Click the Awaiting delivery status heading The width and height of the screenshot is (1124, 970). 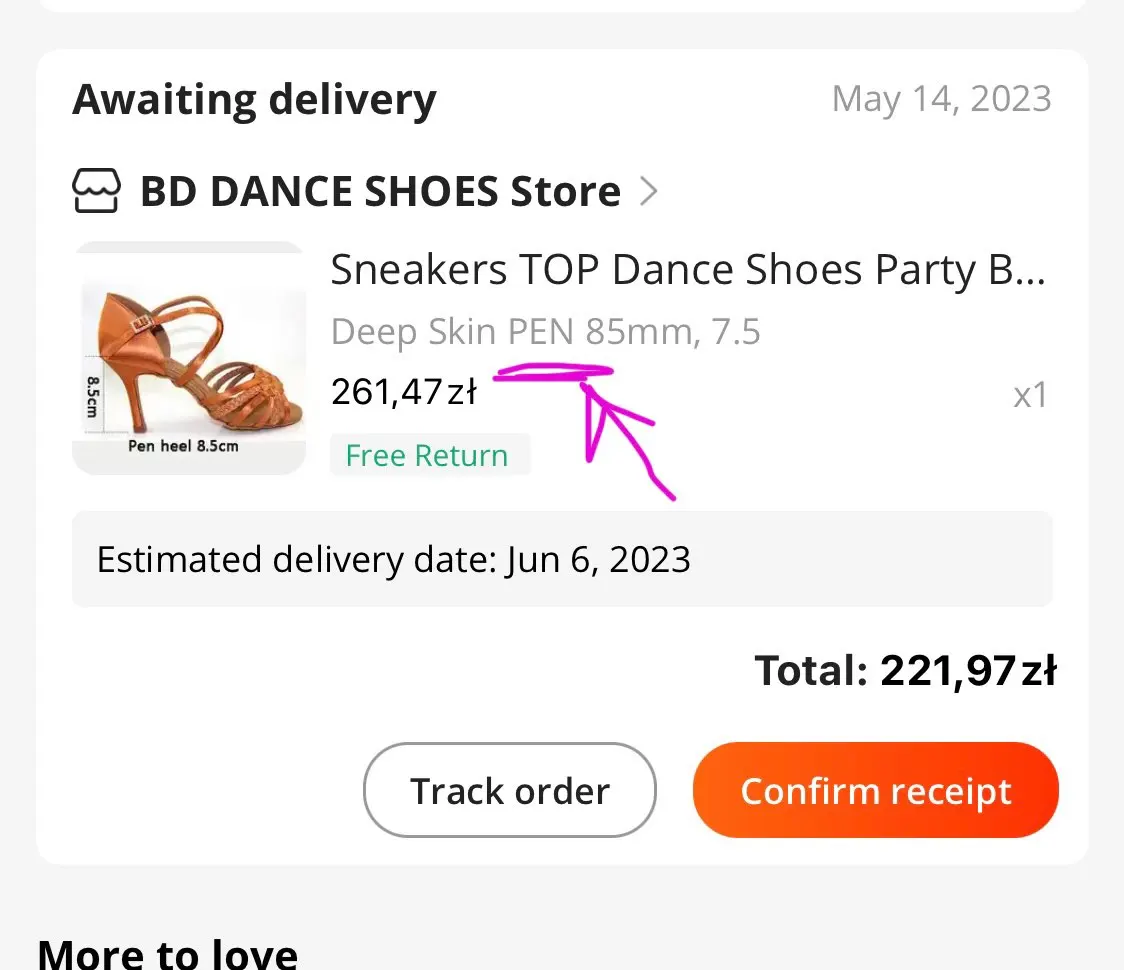255,100
